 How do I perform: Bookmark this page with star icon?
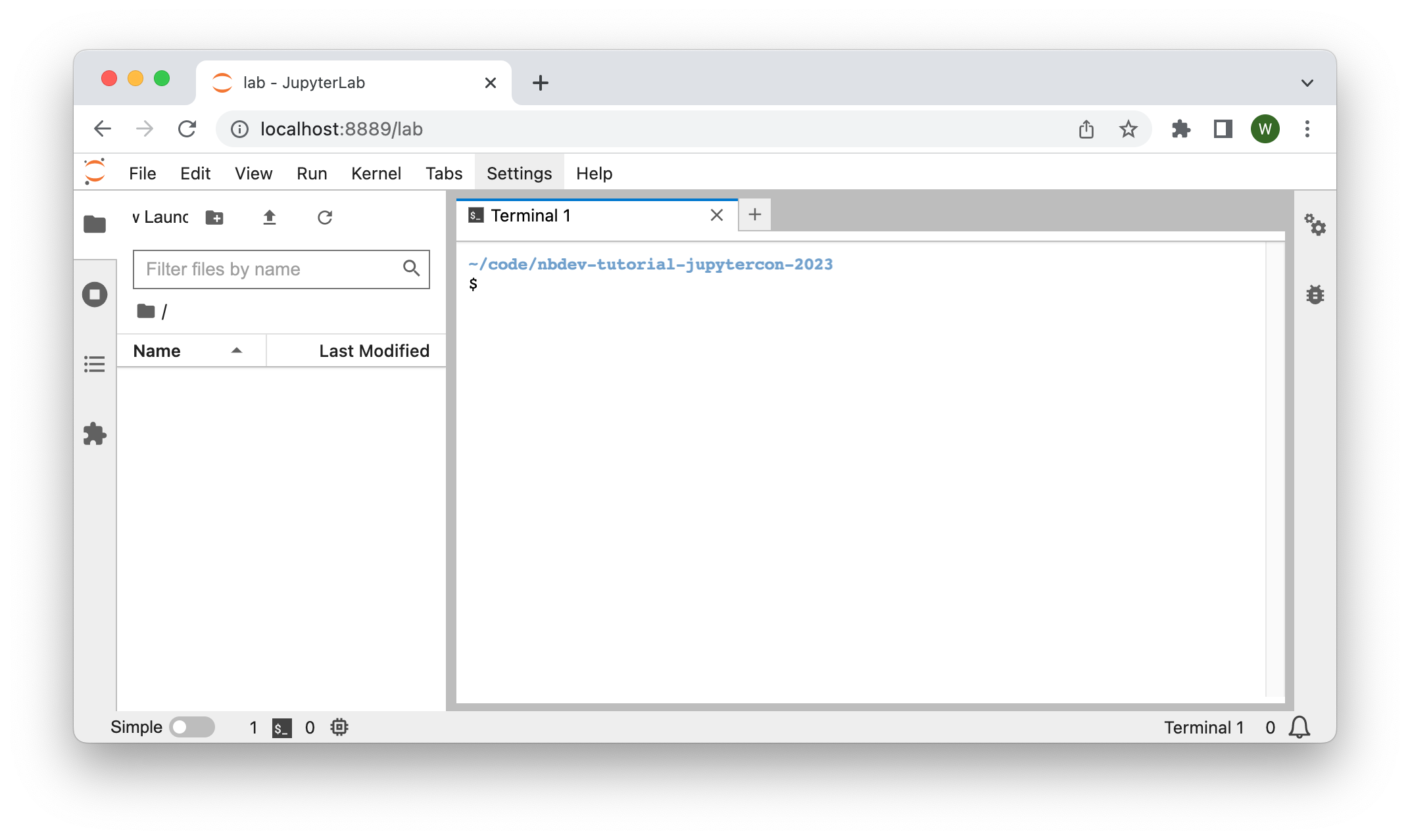point(1128,129)
